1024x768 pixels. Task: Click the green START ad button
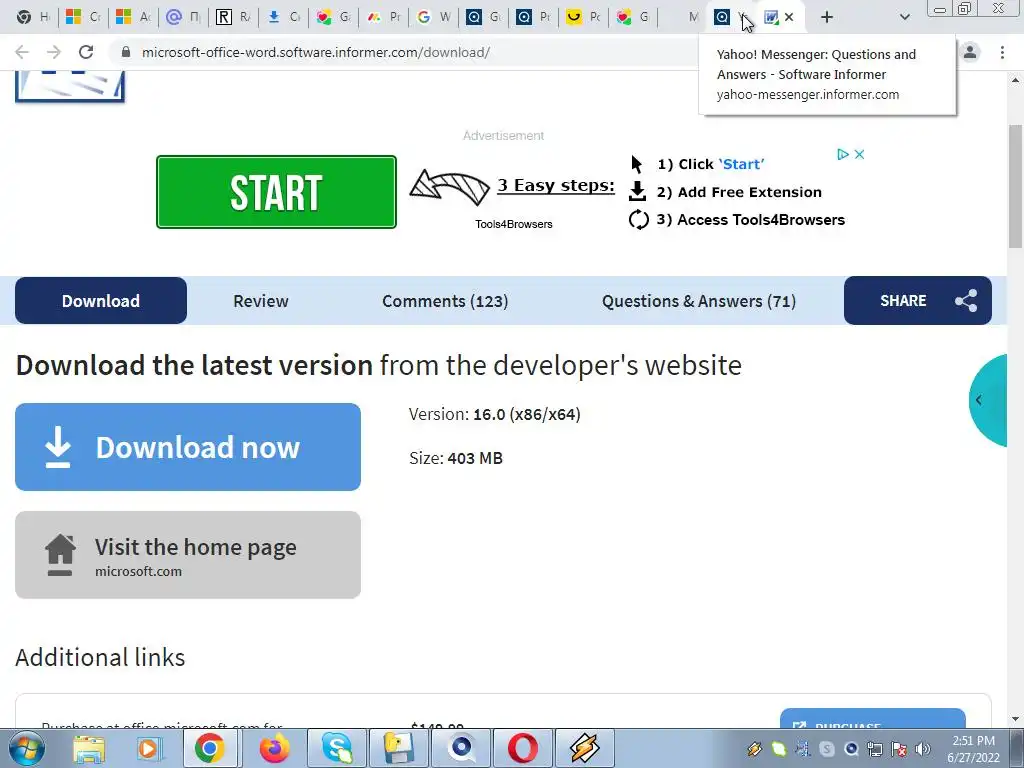pyautogui.click(x=276, y=192)
